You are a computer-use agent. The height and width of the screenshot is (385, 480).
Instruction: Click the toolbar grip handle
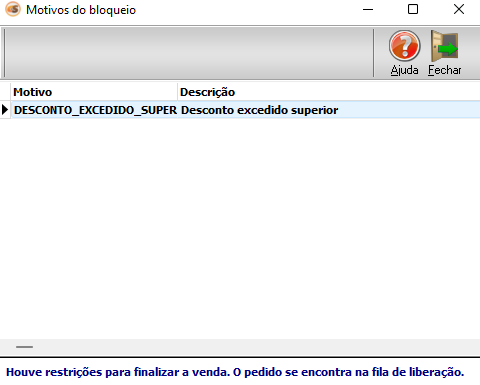coord(4,53)
